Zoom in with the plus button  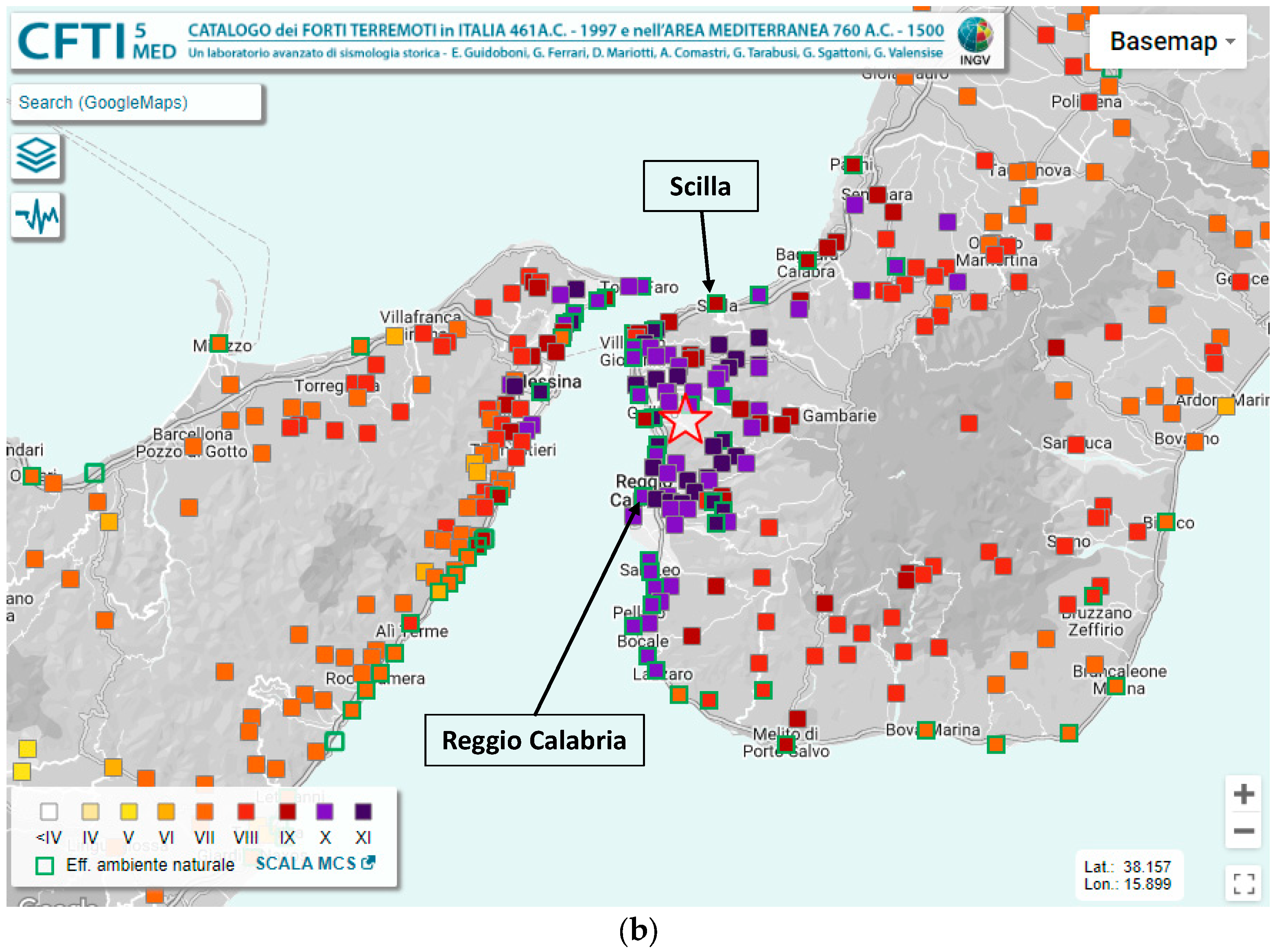(x=1243, y=794)
